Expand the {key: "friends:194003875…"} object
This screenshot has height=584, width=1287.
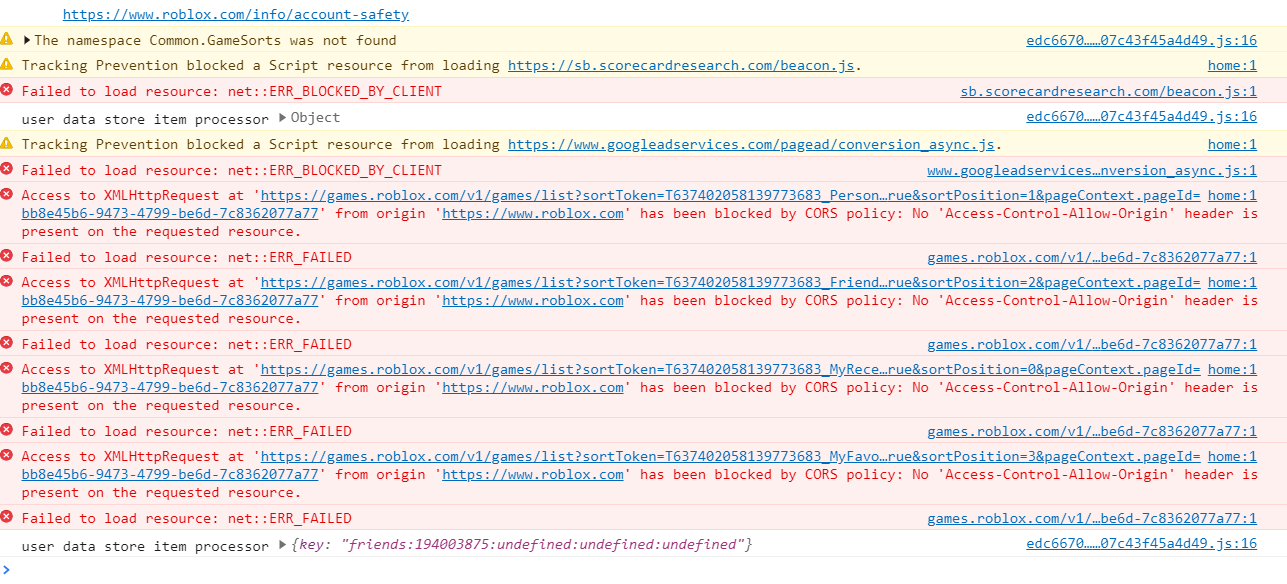point(283,545)
